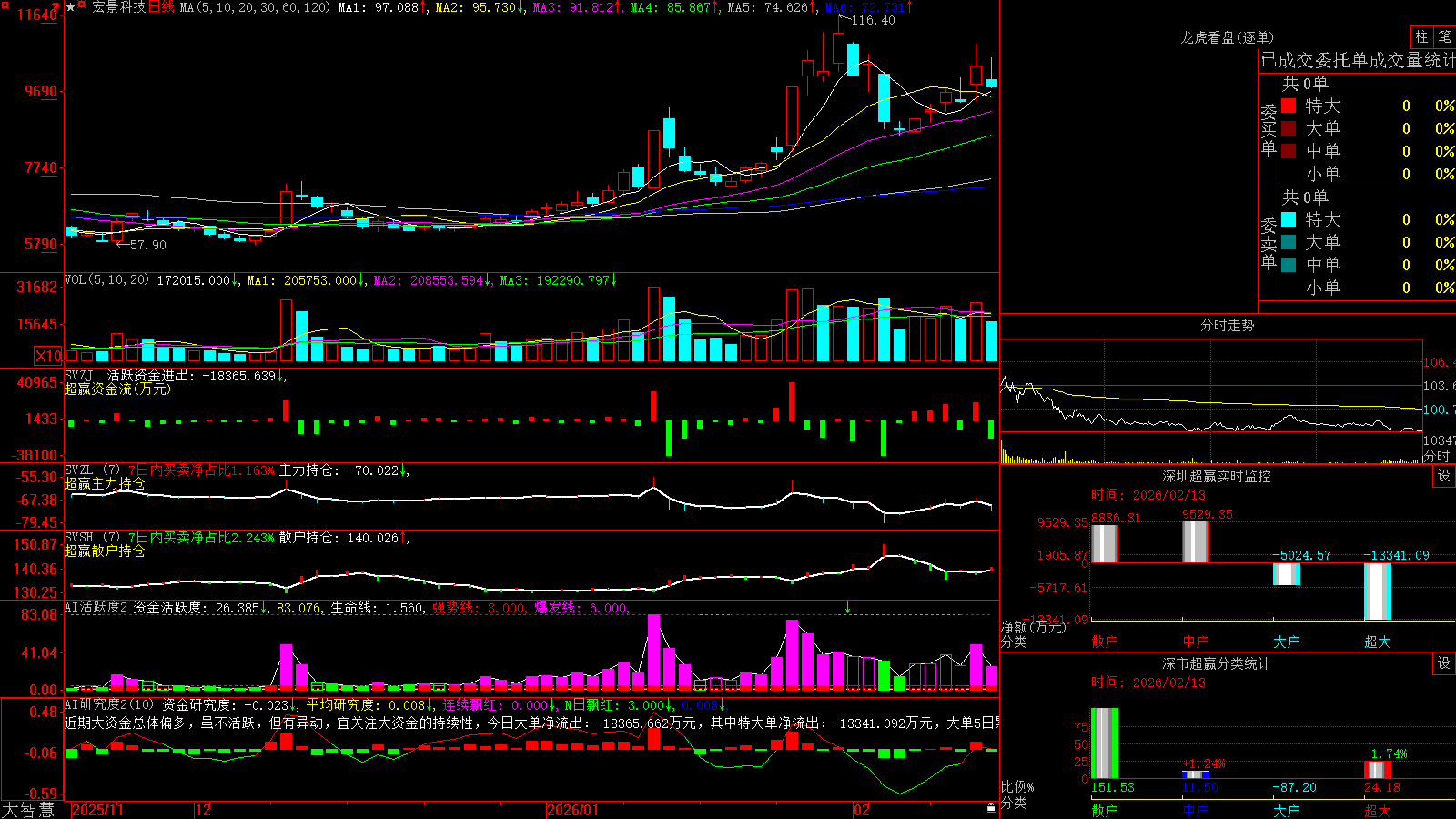Click the AI活跃度2 indicator label
1456x819 pixels.
pyautogui.click(x=96, y=607)
